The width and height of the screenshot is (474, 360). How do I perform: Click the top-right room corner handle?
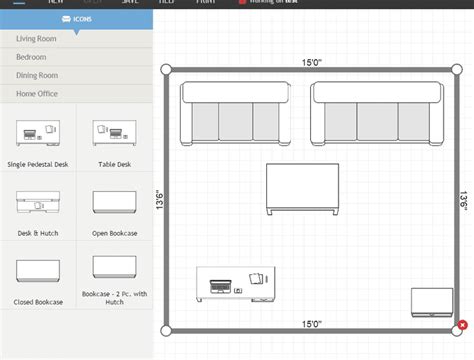(457, 70)
